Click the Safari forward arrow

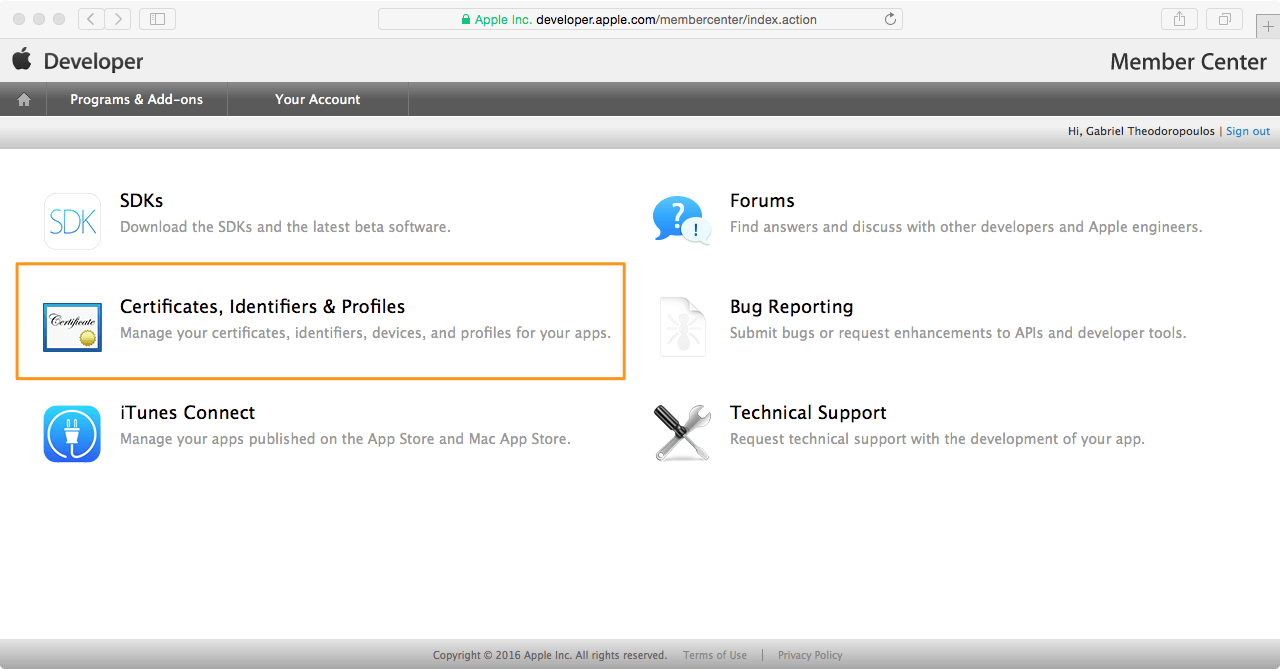(118, 19)
